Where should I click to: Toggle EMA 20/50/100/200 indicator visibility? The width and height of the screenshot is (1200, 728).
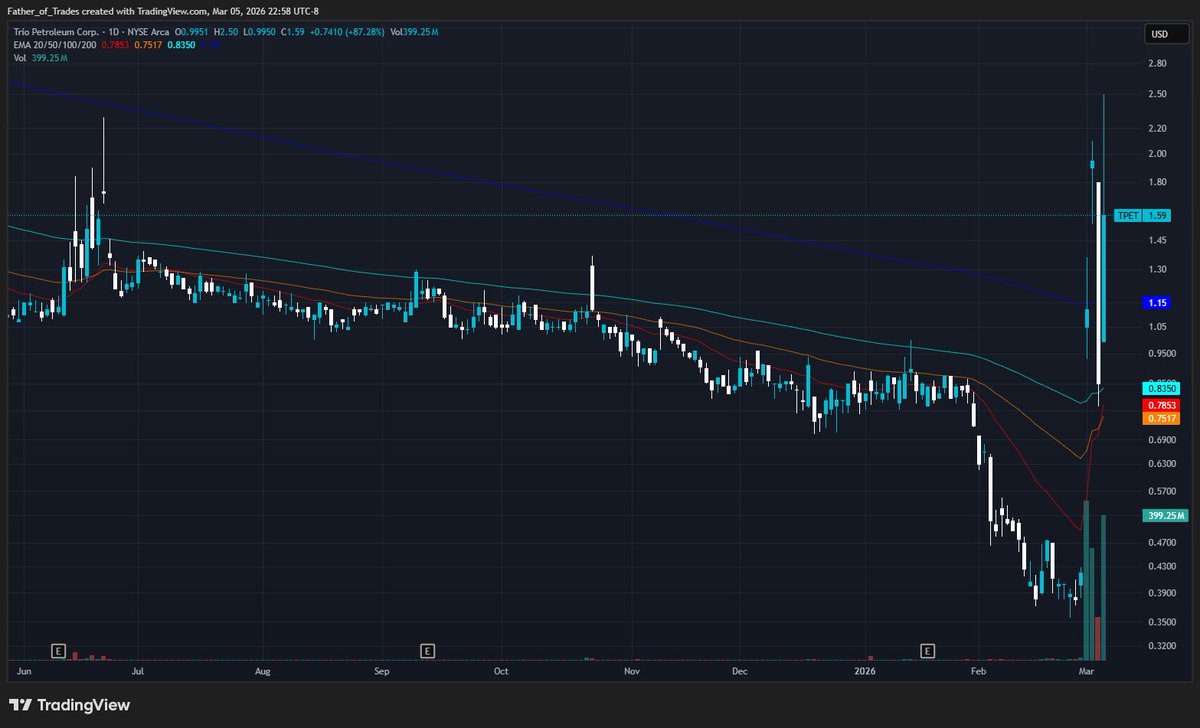pos(55,46)
